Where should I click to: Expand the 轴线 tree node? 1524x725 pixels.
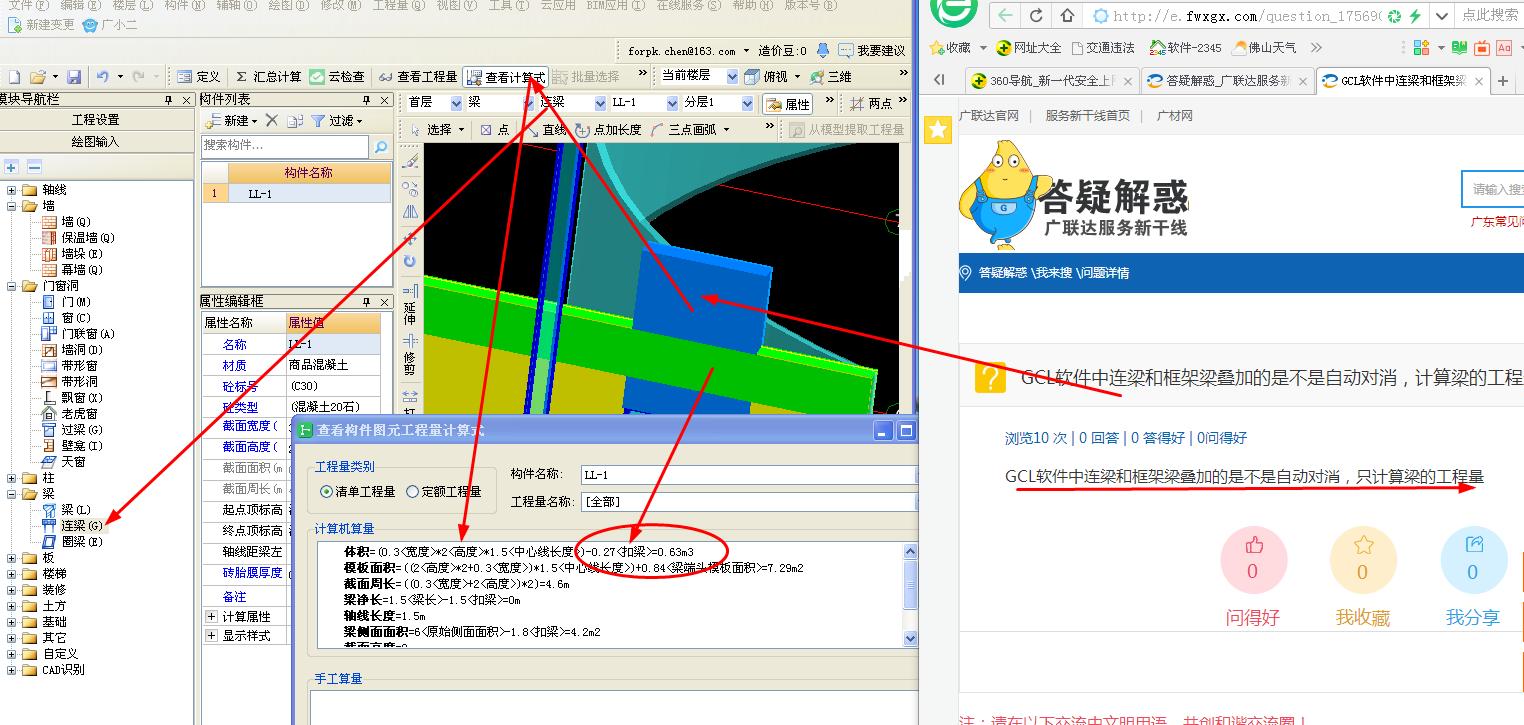click(x=12, y=190)
